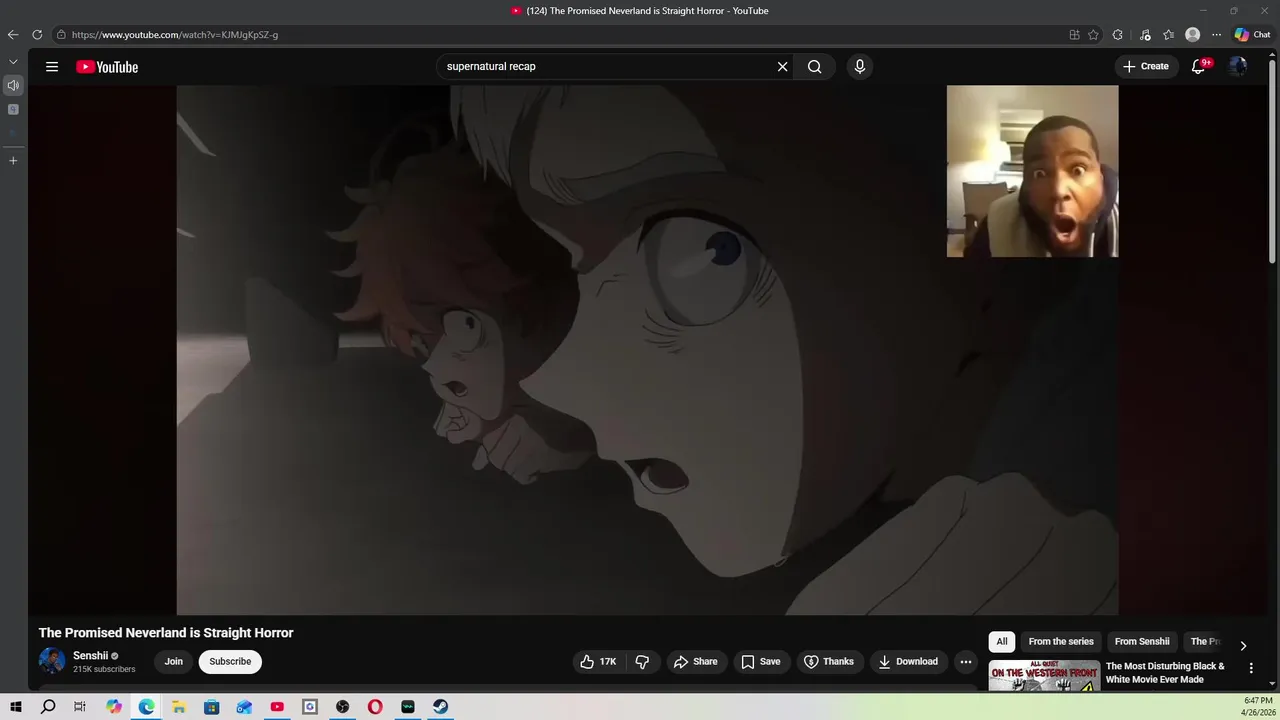Open YouTube account avatar menu
This screenshot has height=720, width=1280.
point(1238,67)
